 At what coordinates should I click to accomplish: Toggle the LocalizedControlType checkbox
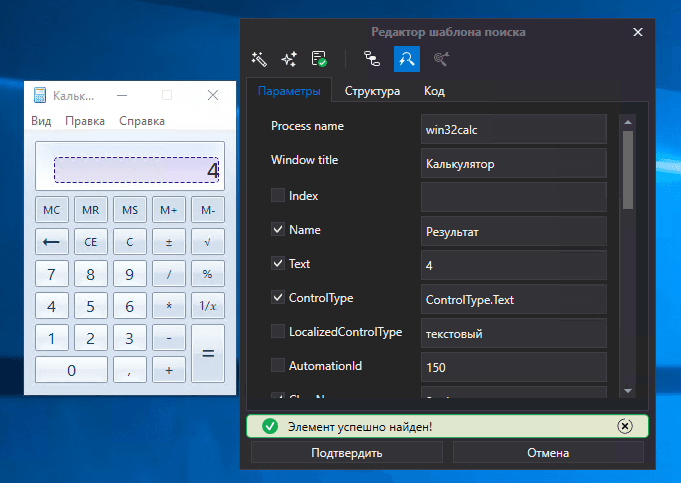(x=278, y=332)
